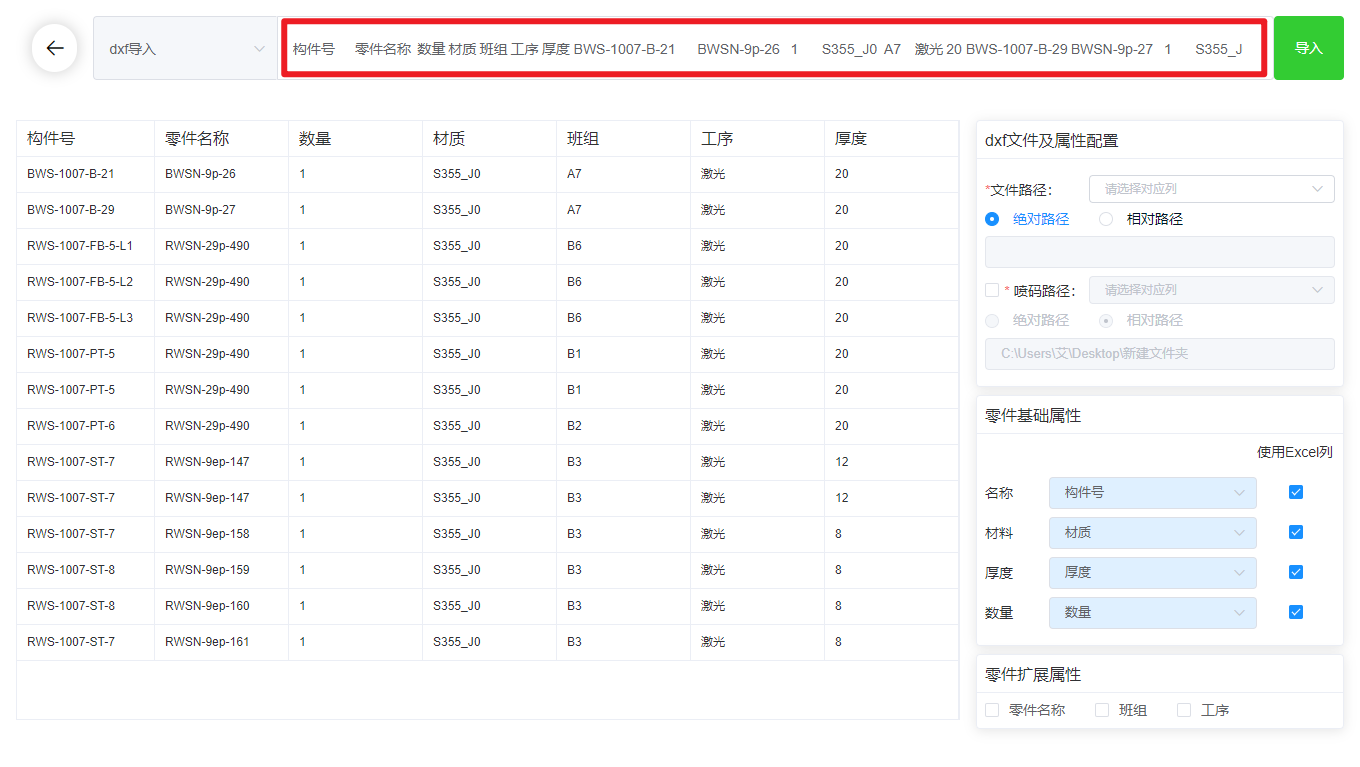Screen dimensions: 1360x767
Task: Select the RWS-1007-PT-6 cell
Action: click(x=85, y=426)
